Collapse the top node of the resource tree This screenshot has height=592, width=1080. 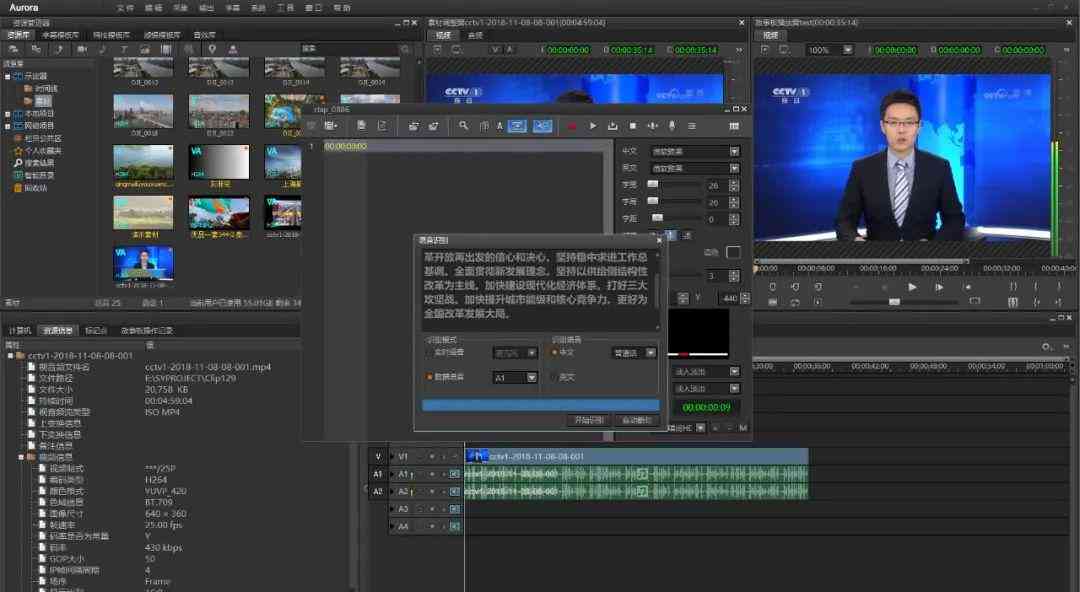pyautogui.click(x=8, y=76)
